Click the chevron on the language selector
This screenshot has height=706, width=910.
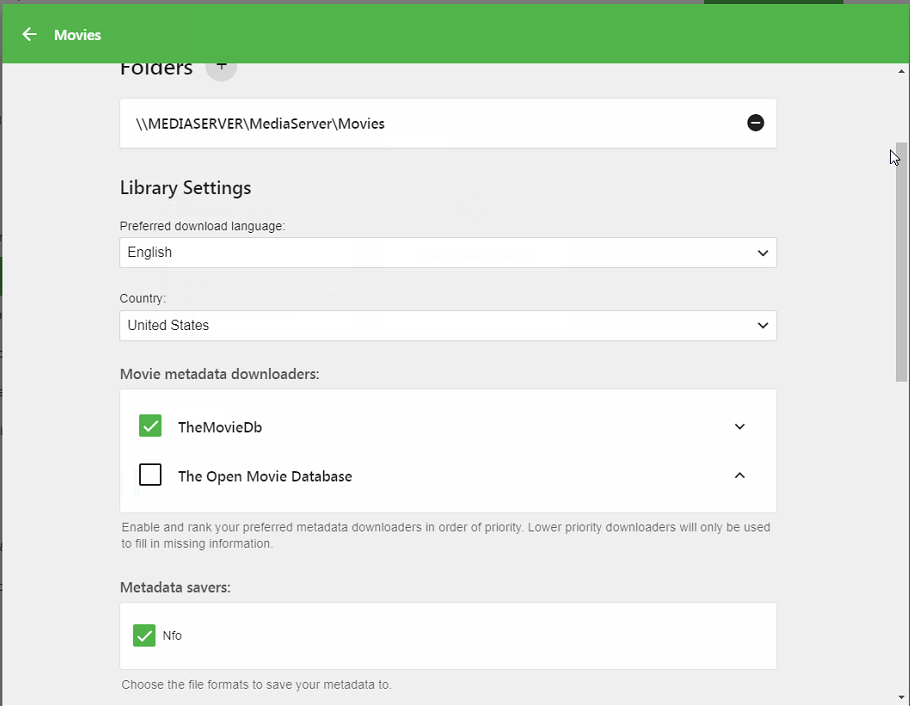click(x=763, y=253)
